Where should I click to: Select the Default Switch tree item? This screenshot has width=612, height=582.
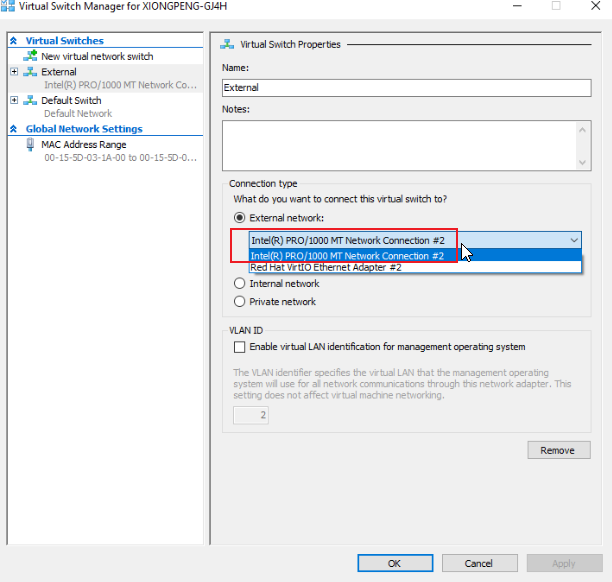[x=71, y=100]
